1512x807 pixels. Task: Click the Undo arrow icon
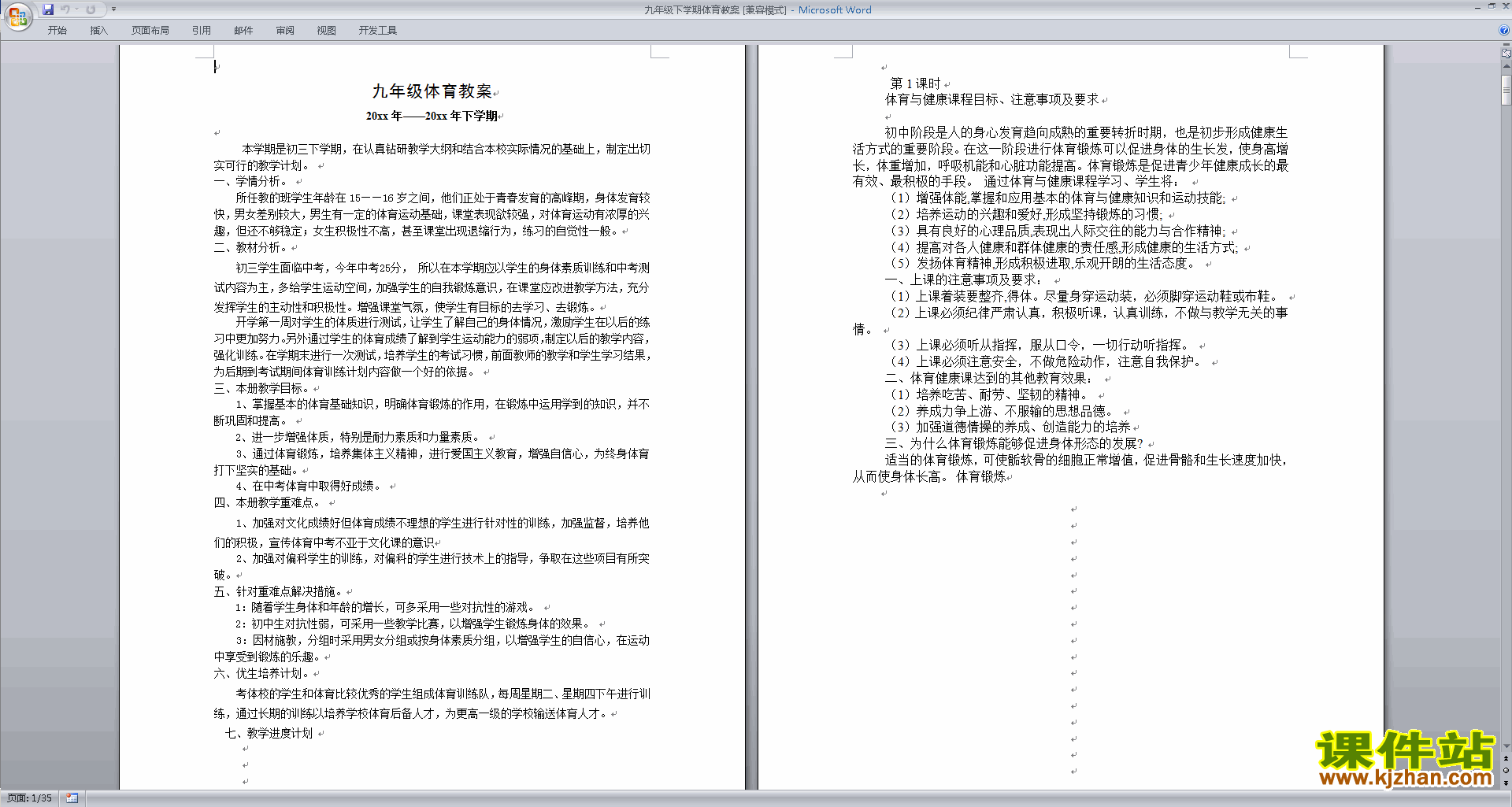click(x=65, y=9)
